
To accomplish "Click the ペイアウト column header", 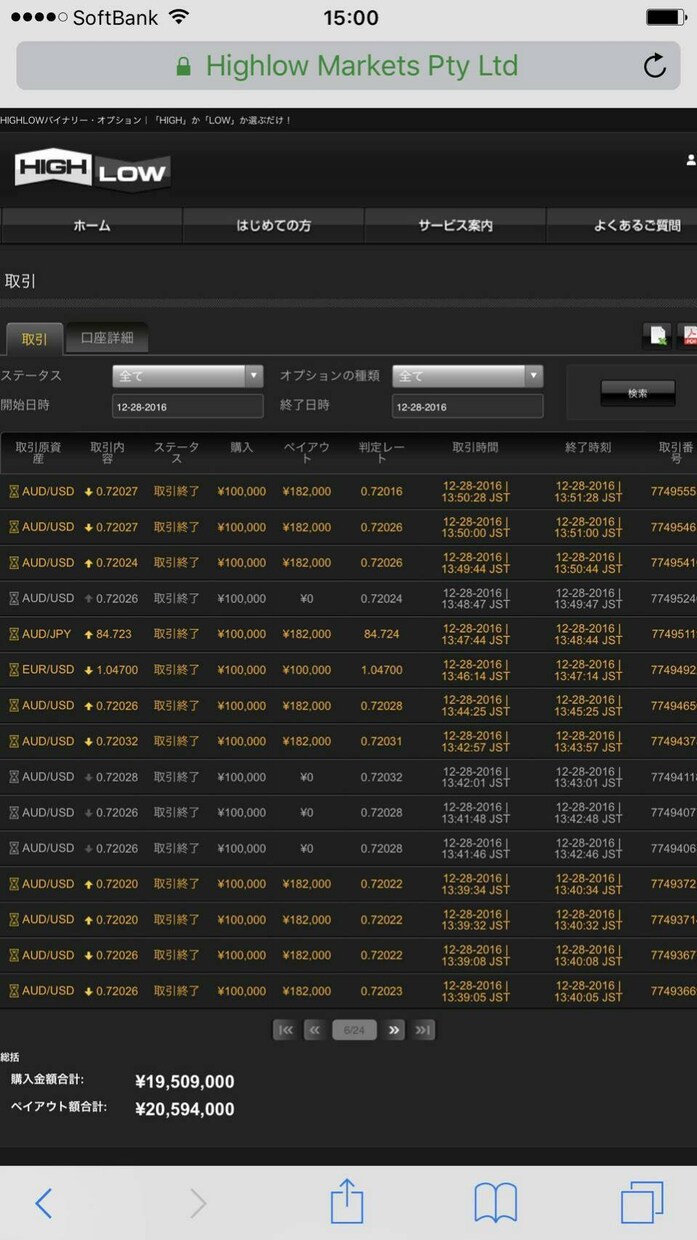I will (307, 453).
